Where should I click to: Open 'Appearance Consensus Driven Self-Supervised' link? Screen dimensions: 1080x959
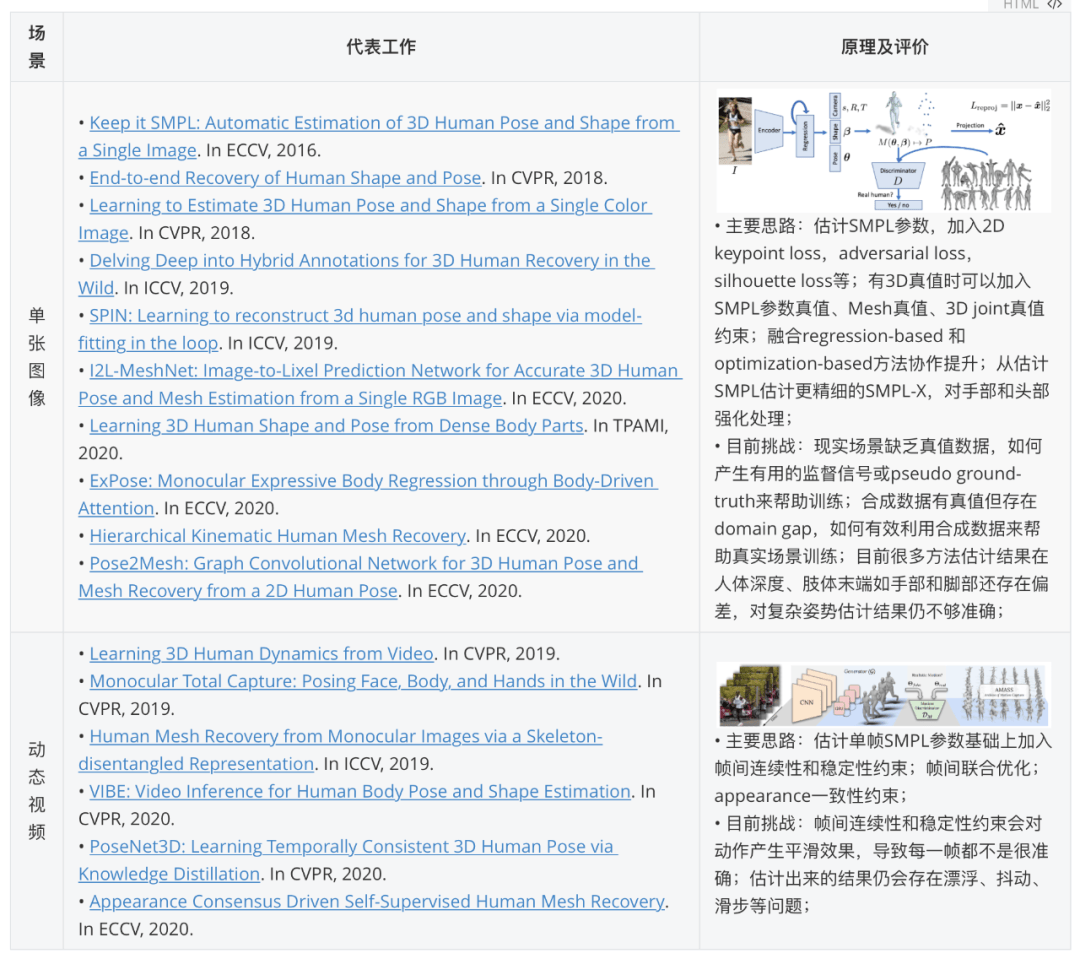tap(377, 902)
